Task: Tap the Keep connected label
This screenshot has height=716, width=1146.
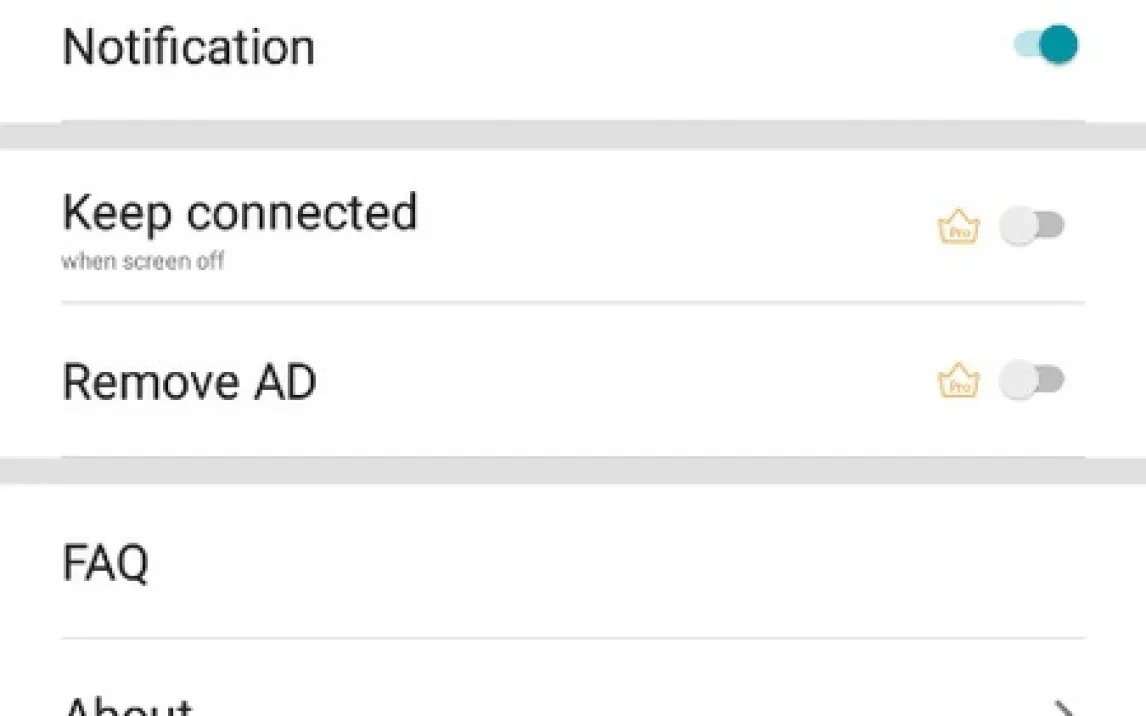Action: pyautogui.click(x=239, y=213)
